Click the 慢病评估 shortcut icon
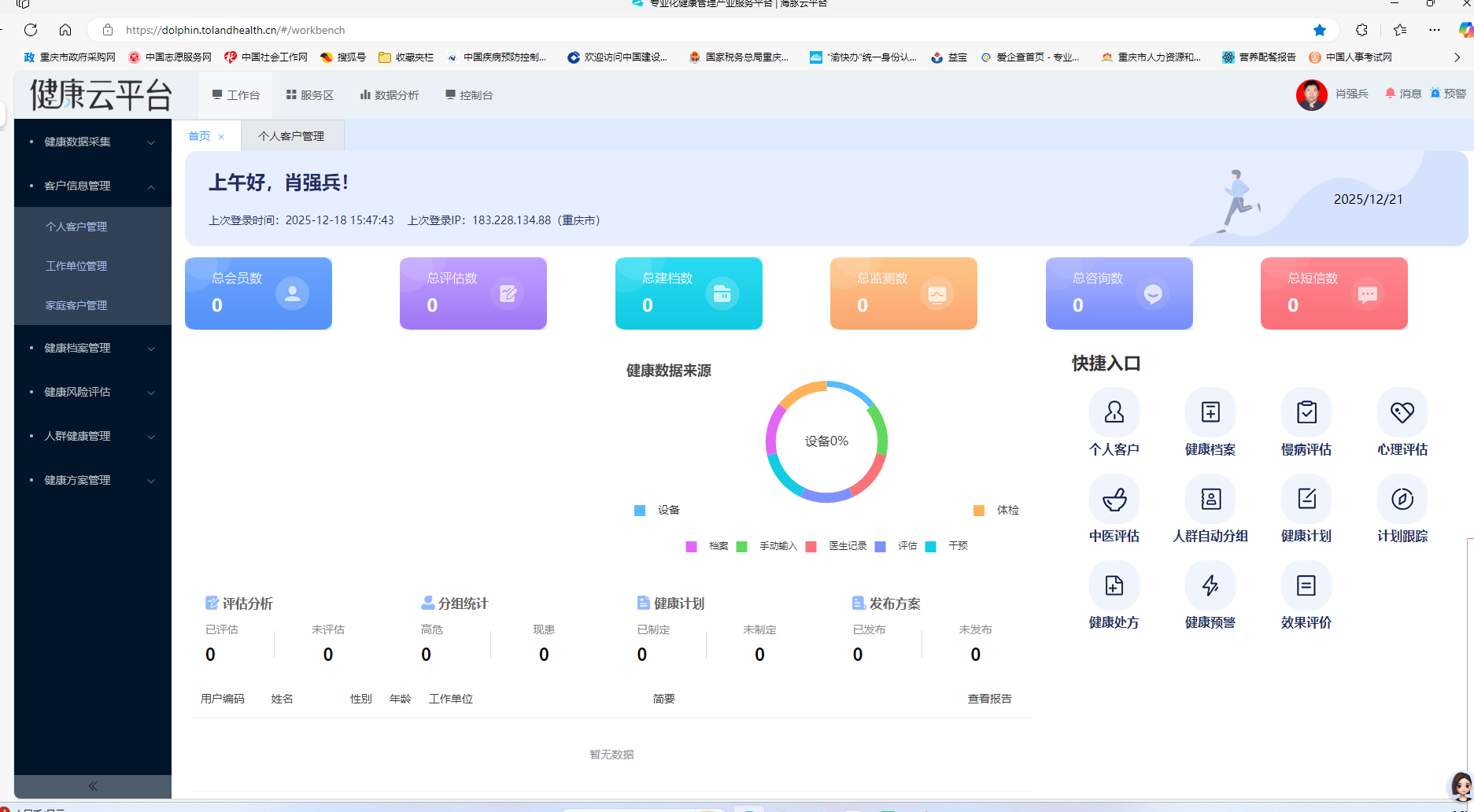The image size is (1474, 812). [1306, 412]
